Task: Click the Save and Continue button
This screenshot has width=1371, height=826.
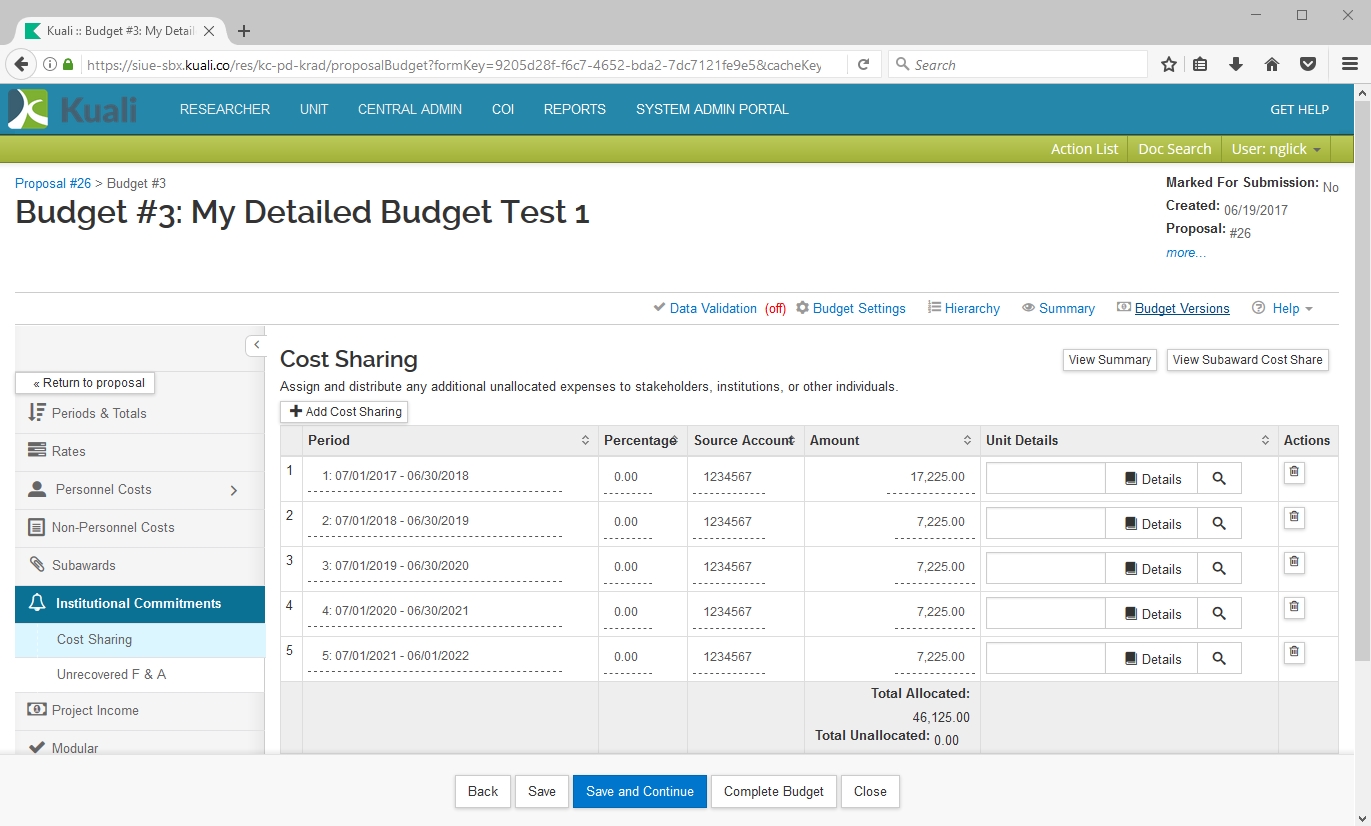Action: [639, 791]
